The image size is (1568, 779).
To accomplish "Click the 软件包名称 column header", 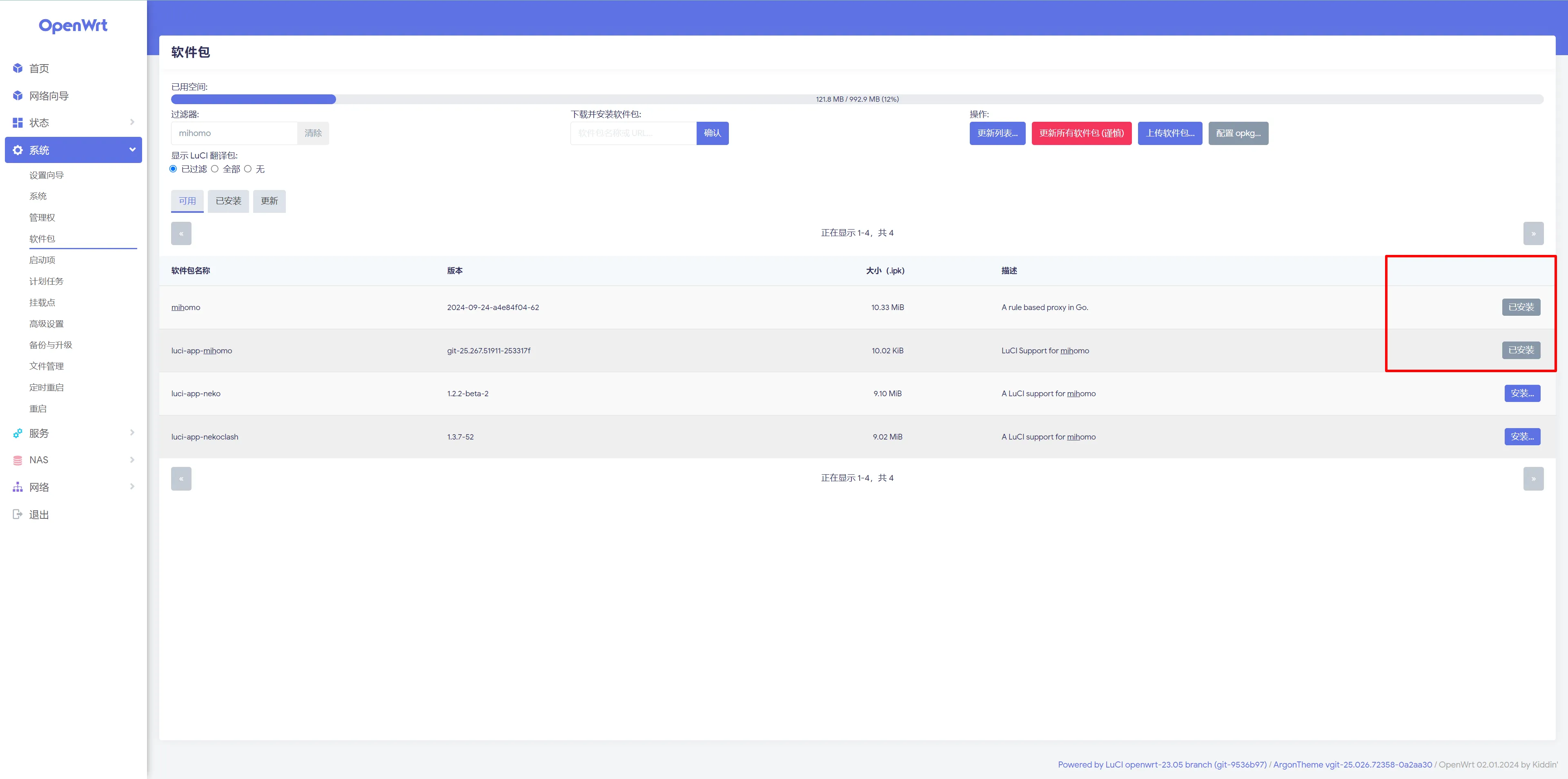I will click(191, 270).
